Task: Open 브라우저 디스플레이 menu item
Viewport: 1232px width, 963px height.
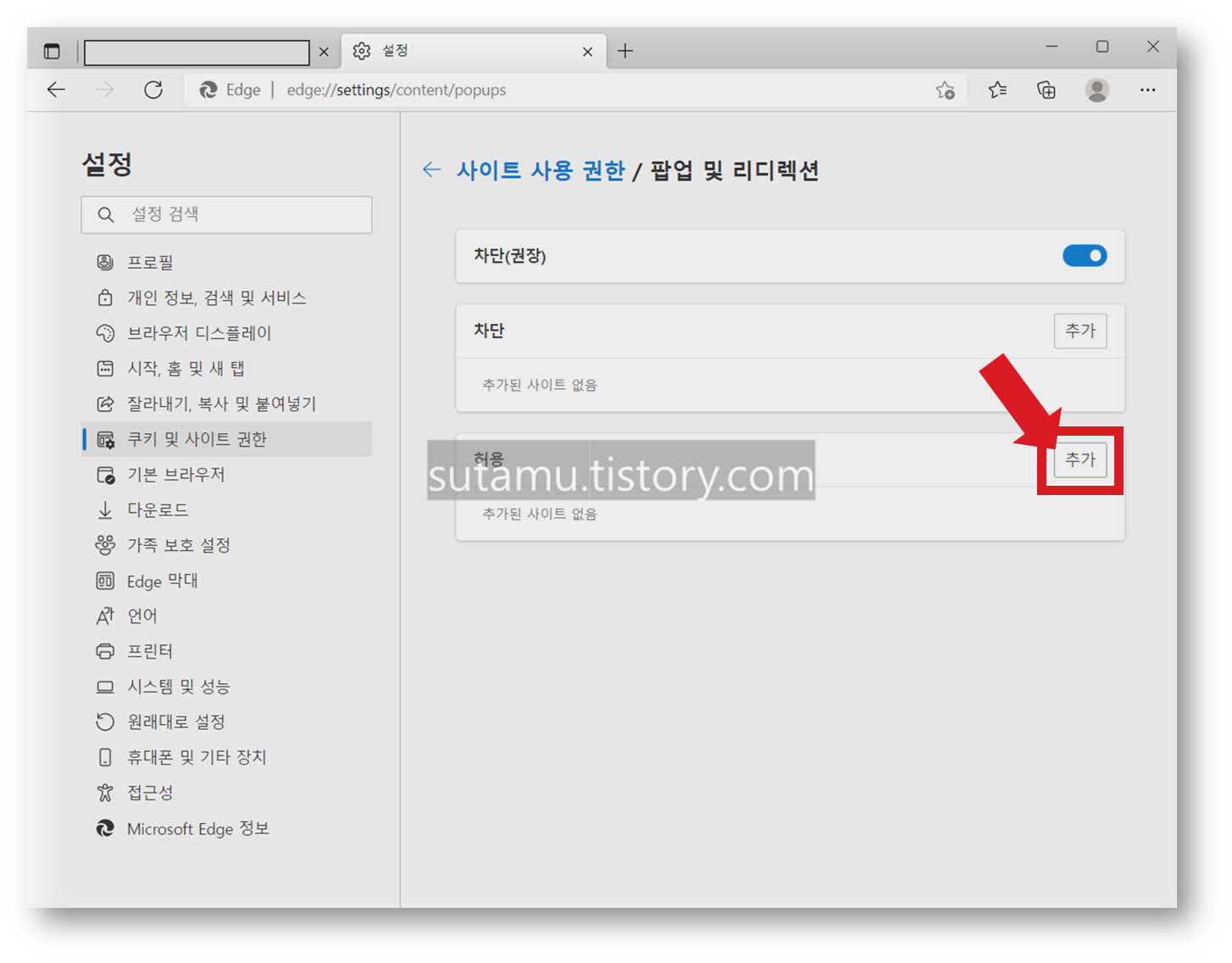Action: 226,333
